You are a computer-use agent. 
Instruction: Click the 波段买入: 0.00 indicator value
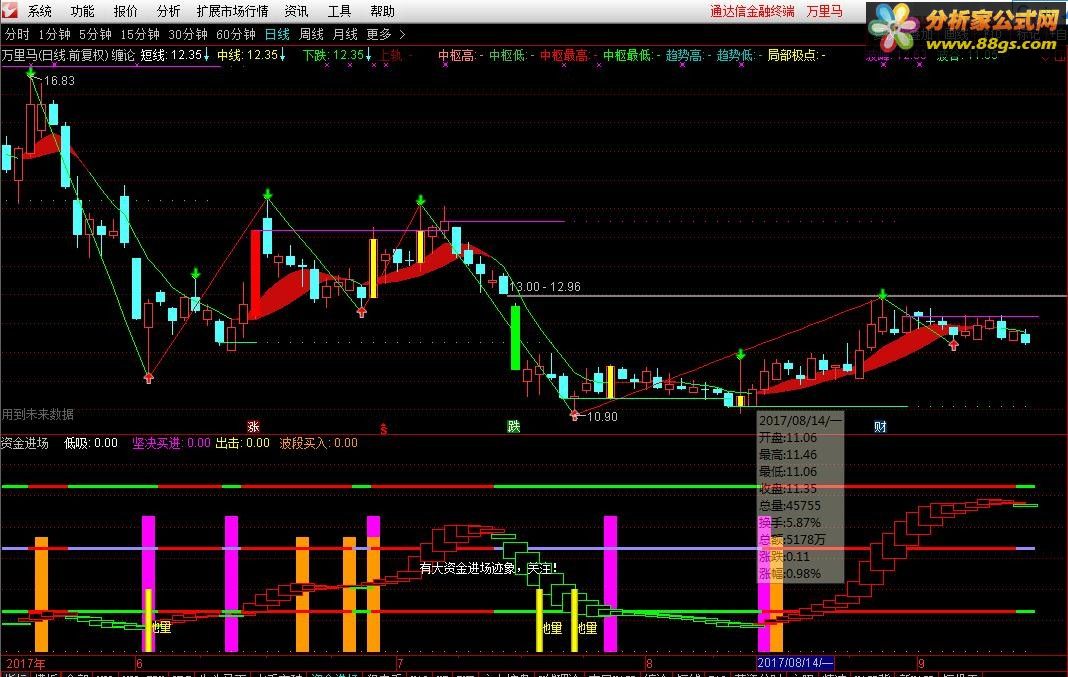pos(319,443)
